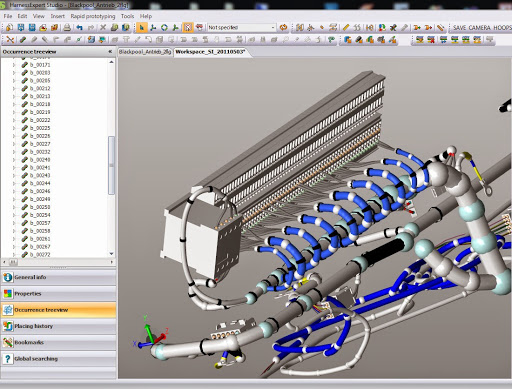Collapse the Occurrence treeview panel arrow
The image size is (512, 389).
[x=110, y=52]
